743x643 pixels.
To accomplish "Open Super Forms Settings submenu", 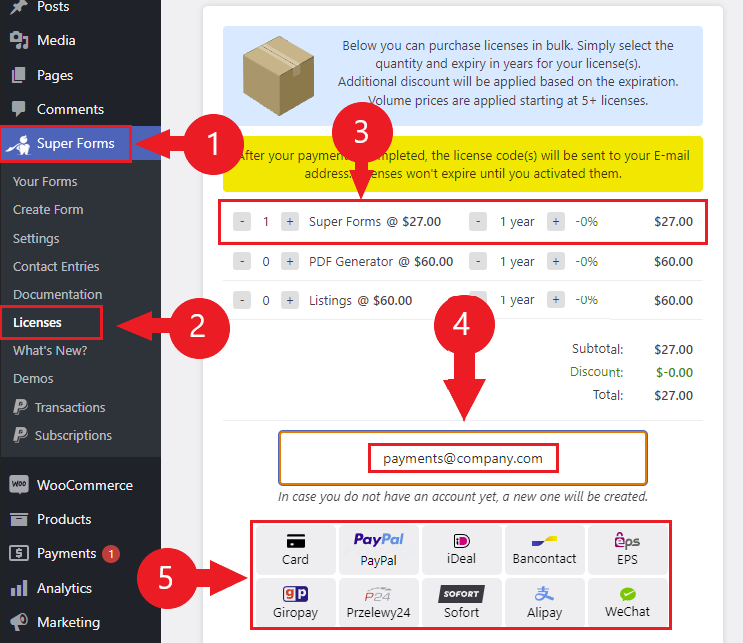I will [x=36, y=238].
